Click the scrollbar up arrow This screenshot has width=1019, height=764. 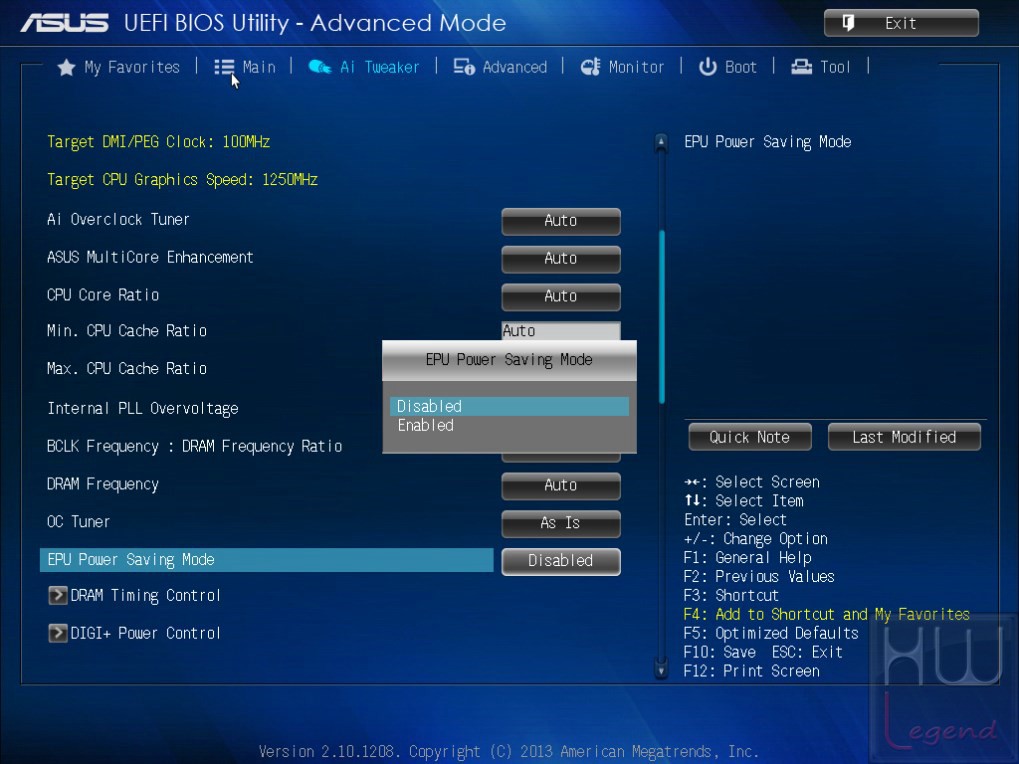click(661, 142)
